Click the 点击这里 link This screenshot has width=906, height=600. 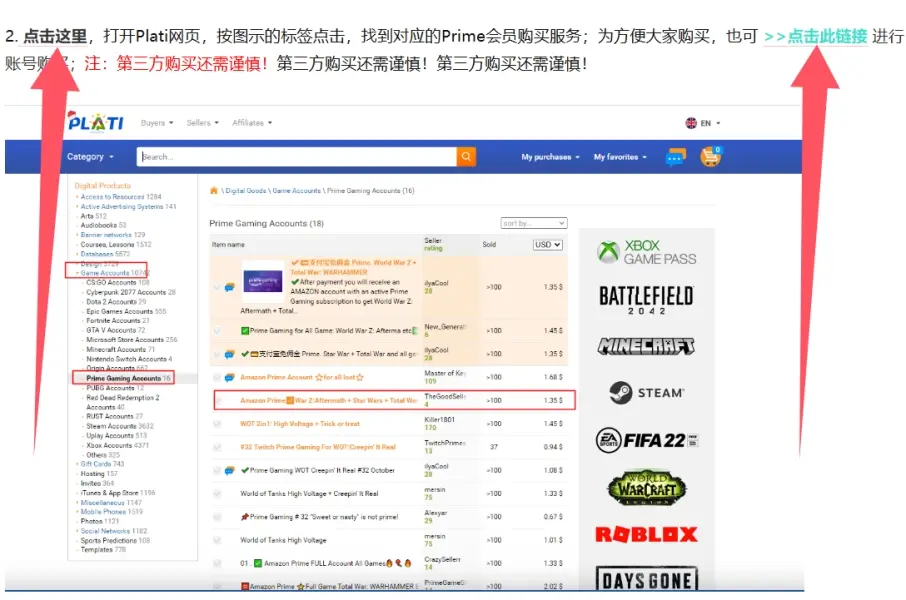(55, 36)
